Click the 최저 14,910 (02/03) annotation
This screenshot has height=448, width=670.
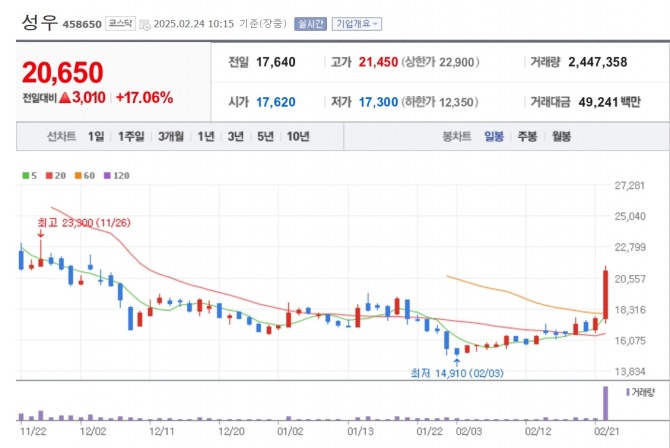point(457,373)
